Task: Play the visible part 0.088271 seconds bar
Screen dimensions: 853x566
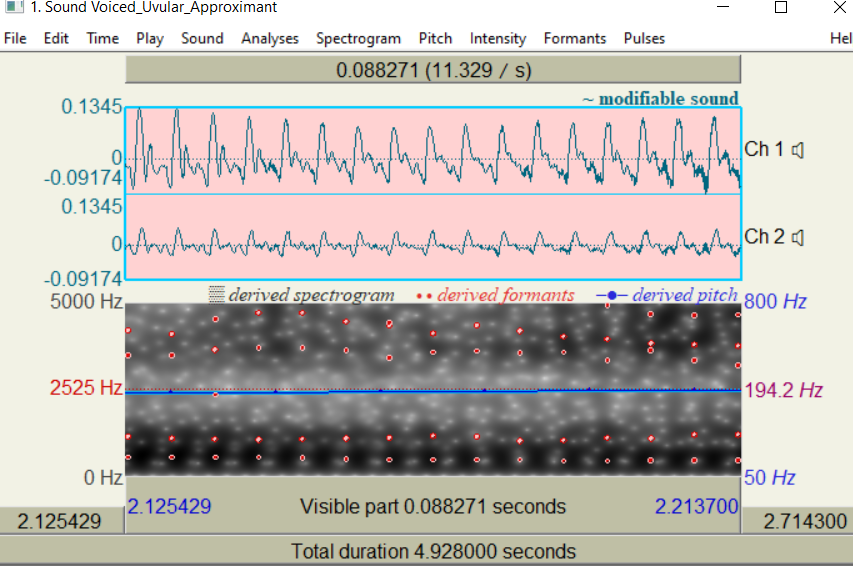Action: click(x=433, y=506)
